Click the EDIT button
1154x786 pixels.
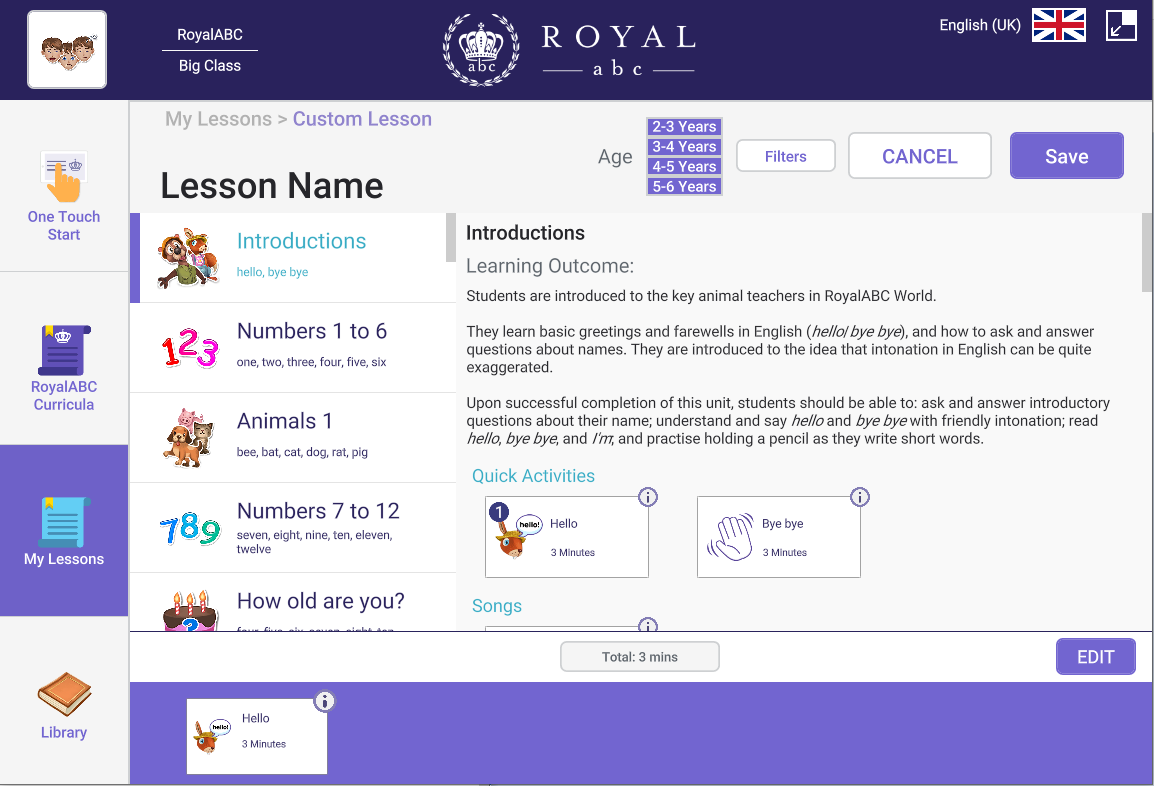(1096, 656)
